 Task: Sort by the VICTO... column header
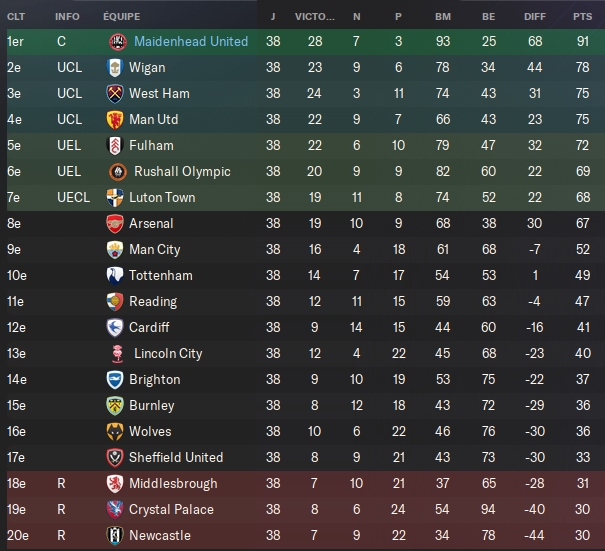[x=315, y=17]
